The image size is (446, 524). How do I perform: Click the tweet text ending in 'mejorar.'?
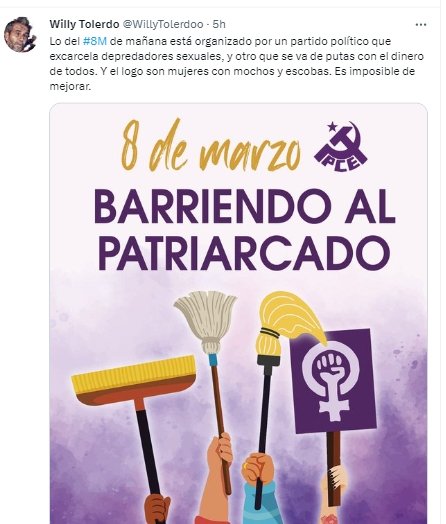[x=237, y=63]
